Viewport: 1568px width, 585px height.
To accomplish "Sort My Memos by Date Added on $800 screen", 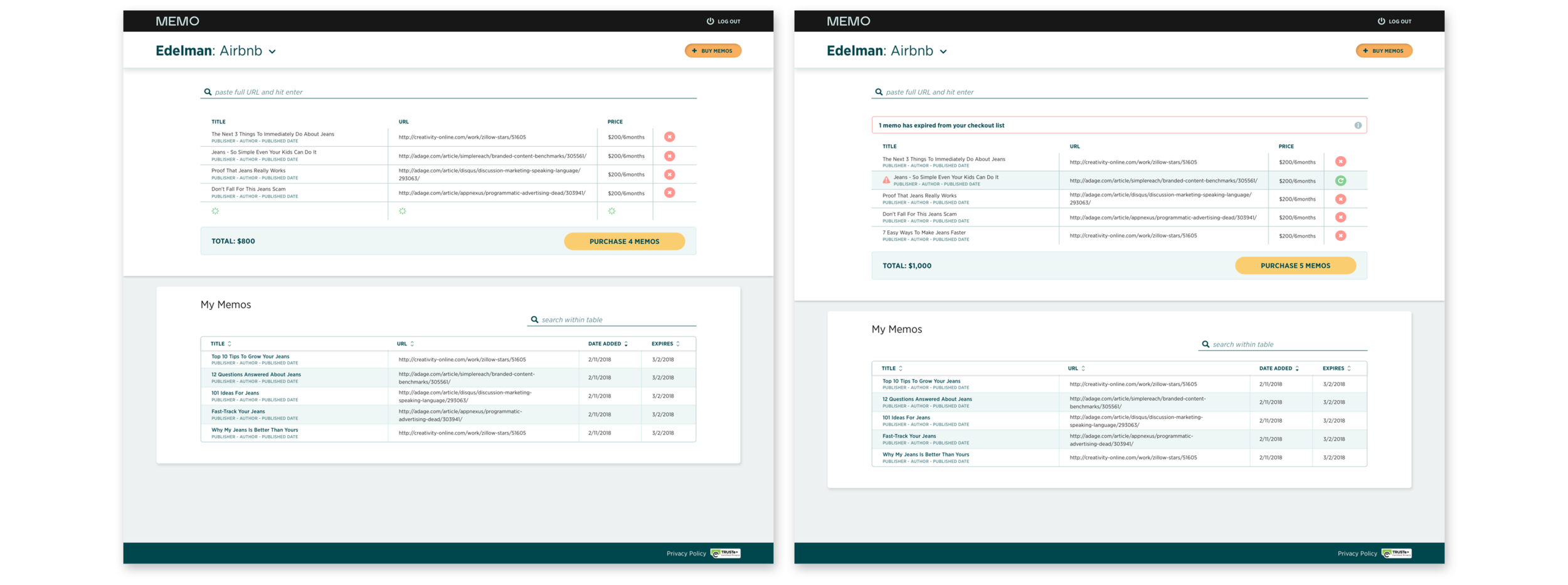I will point(626,344).
